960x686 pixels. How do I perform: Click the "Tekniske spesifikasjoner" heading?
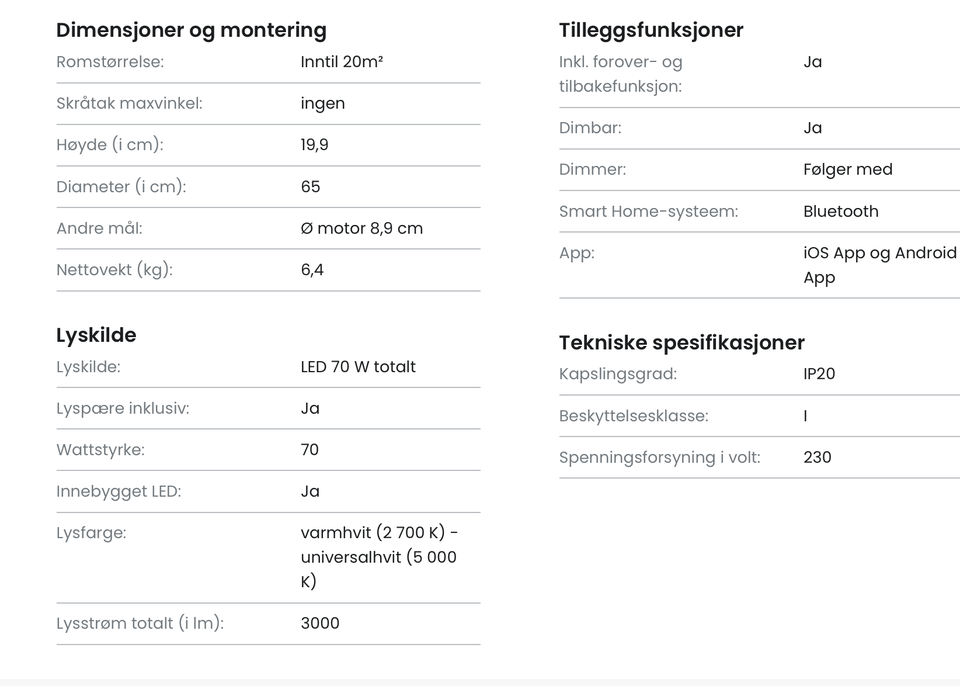682,343
